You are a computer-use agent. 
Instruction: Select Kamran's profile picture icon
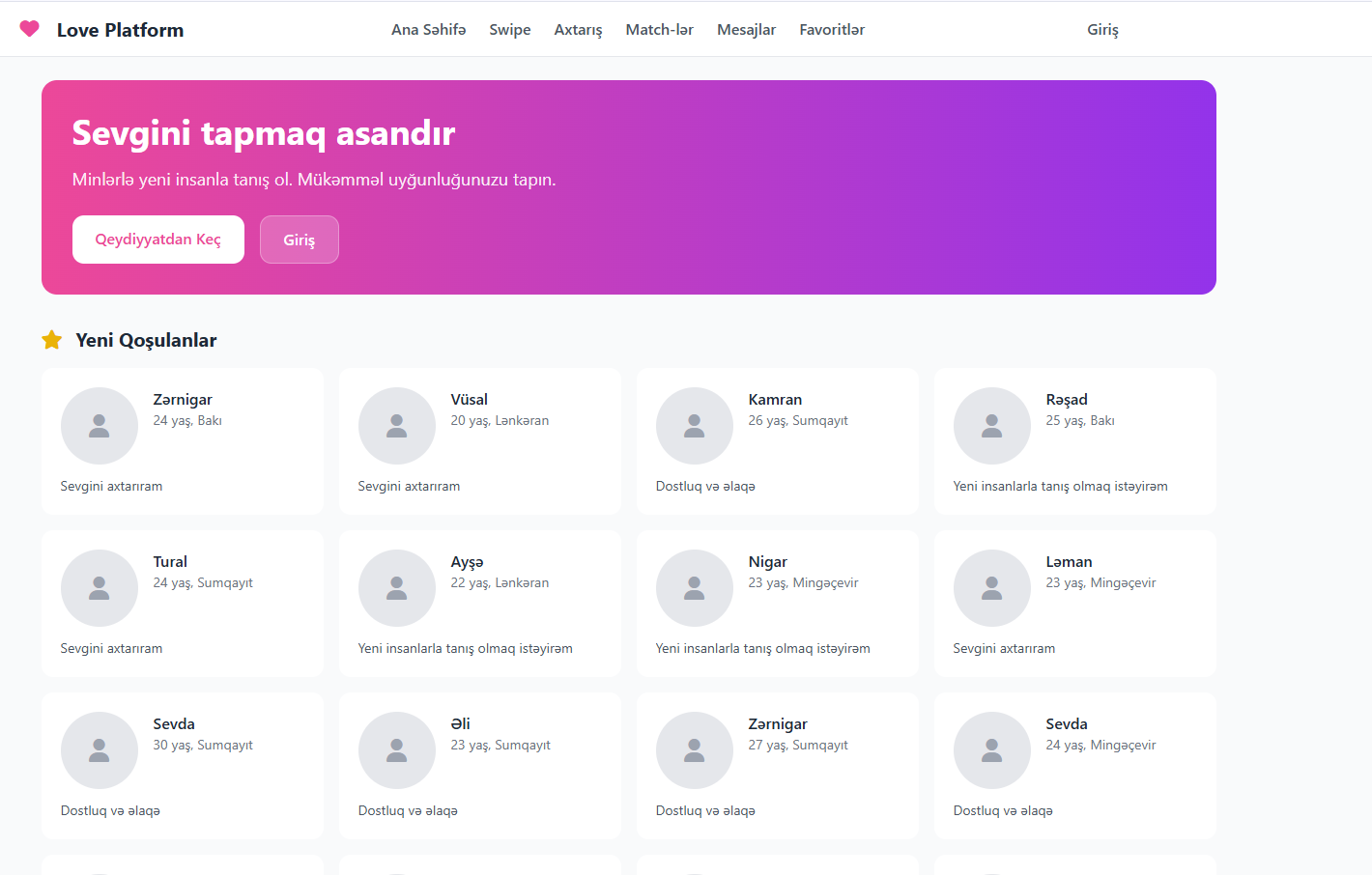(695, 425)
